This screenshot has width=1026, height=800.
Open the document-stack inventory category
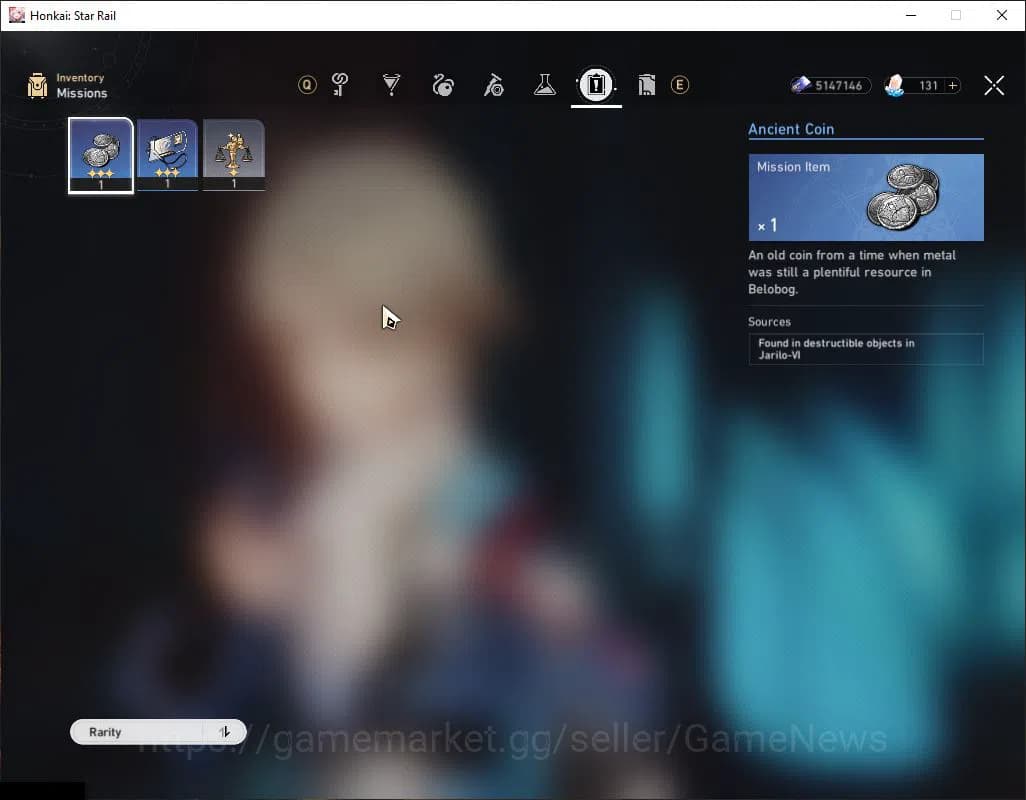tap(646, 85)
